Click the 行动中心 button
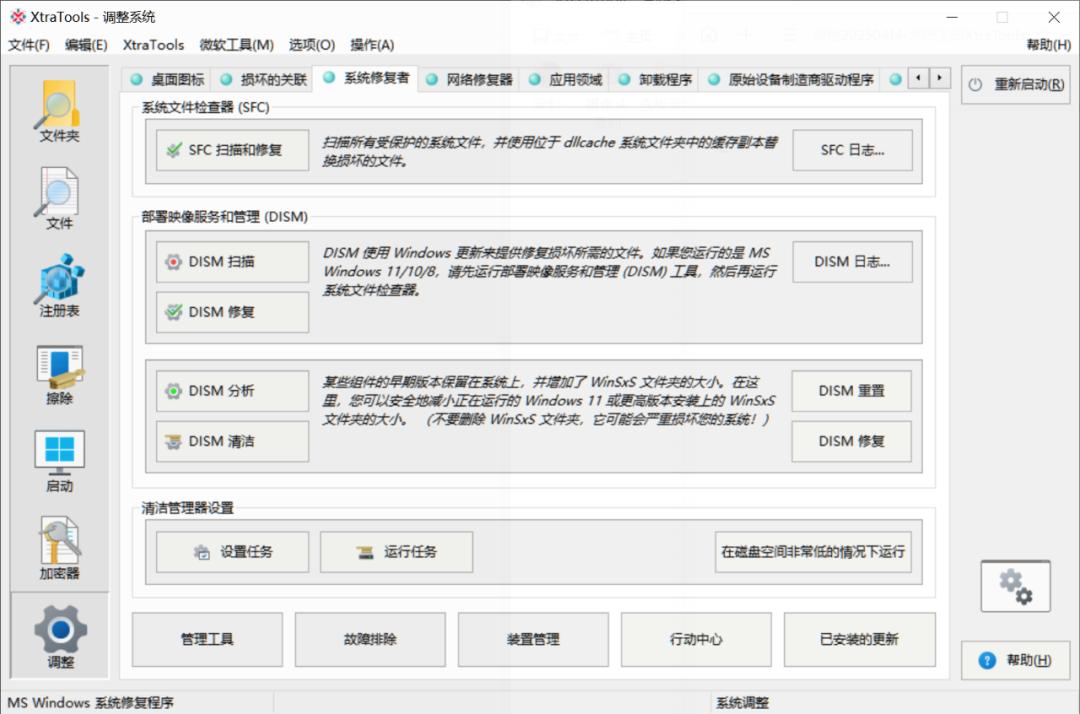 (x=695, y=639)
